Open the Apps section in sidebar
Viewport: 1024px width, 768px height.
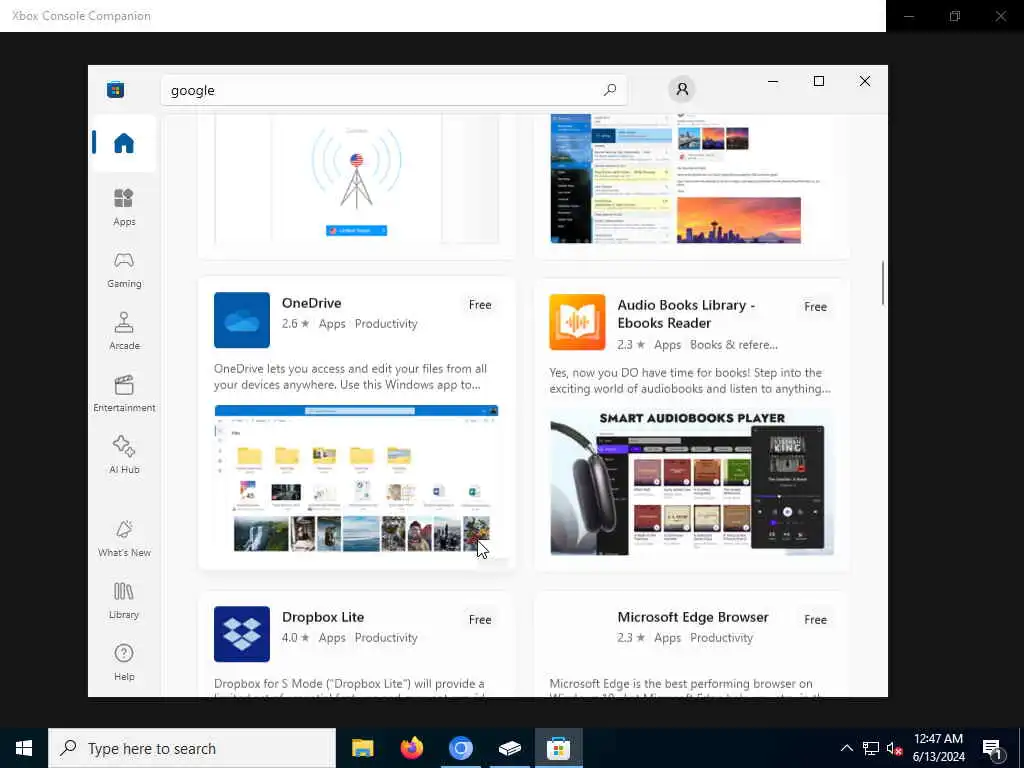tap(123, 208)
